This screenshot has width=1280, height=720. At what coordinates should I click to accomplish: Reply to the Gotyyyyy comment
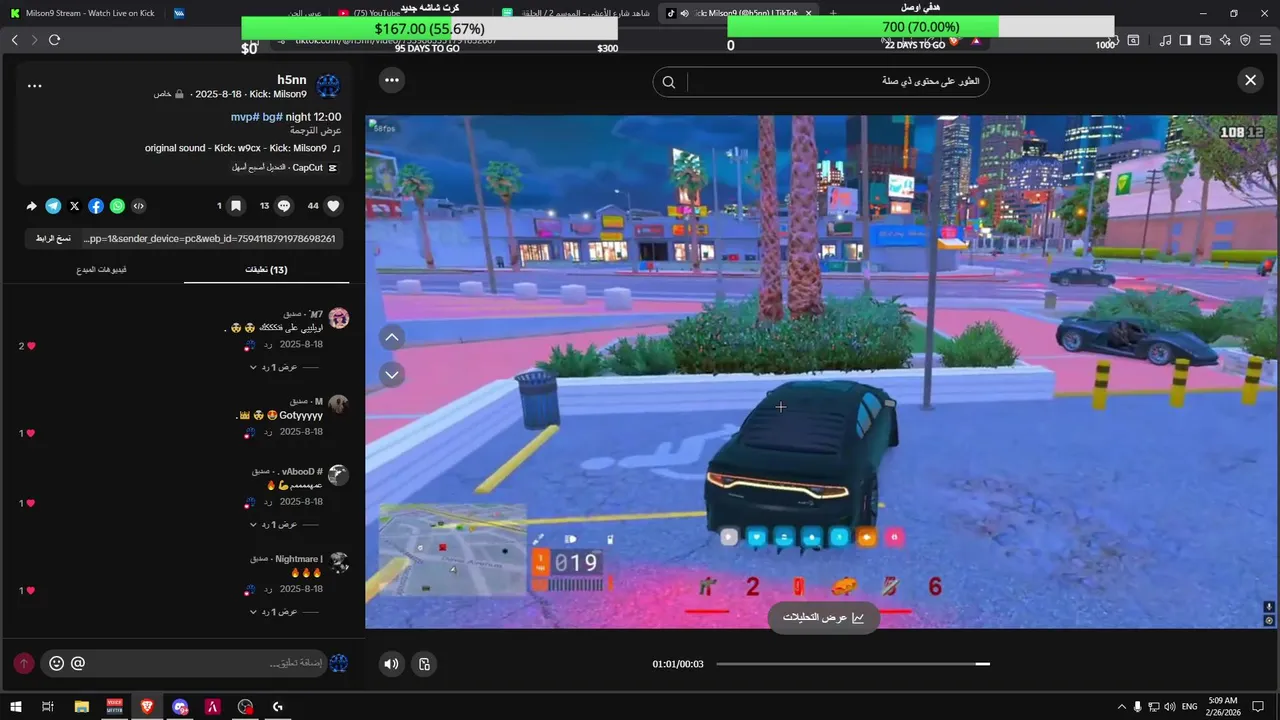[267, 432]
